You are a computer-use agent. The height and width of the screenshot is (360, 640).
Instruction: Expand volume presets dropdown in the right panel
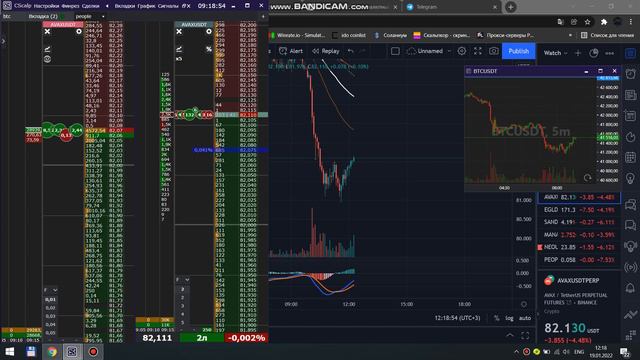coord(187,280)
